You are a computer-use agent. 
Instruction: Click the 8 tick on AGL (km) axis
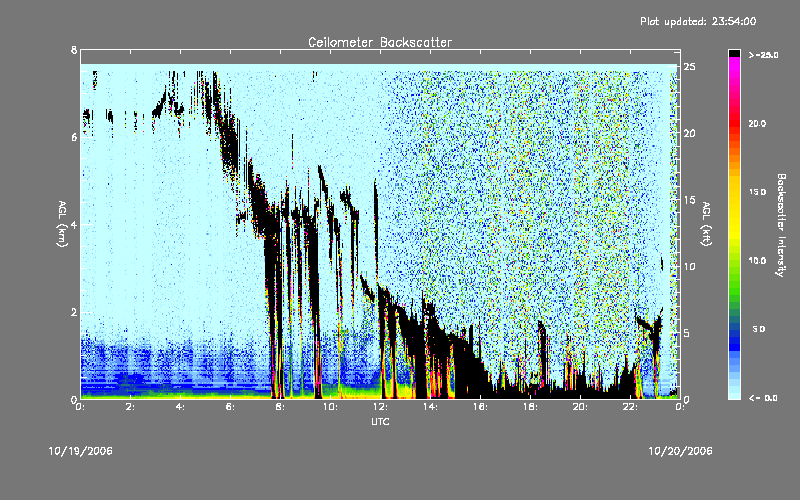[74, 50]
